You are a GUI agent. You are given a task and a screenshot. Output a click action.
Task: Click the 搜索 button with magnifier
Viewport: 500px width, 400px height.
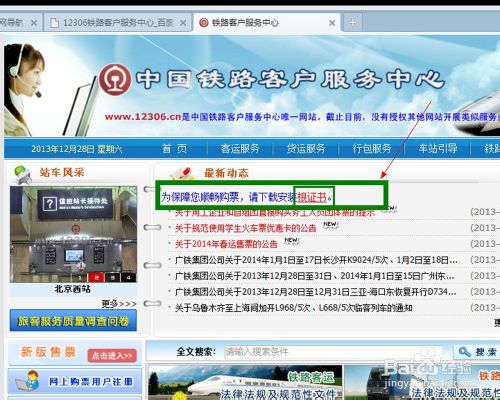coord(477,352)
